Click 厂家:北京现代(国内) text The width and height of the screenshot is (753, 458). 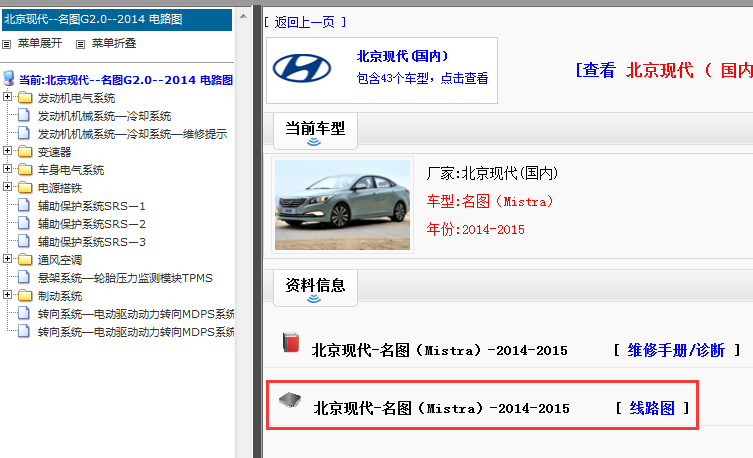coord(492,173)
